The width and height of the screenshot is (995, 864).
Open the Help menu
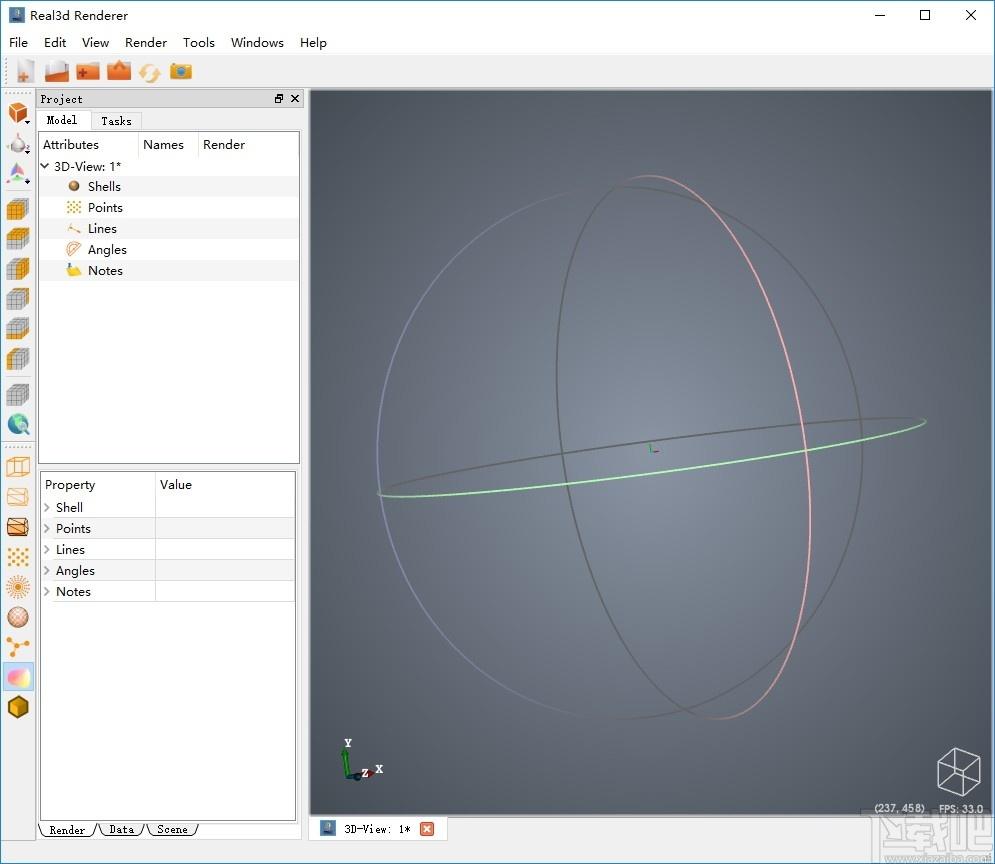click(313, 43)
